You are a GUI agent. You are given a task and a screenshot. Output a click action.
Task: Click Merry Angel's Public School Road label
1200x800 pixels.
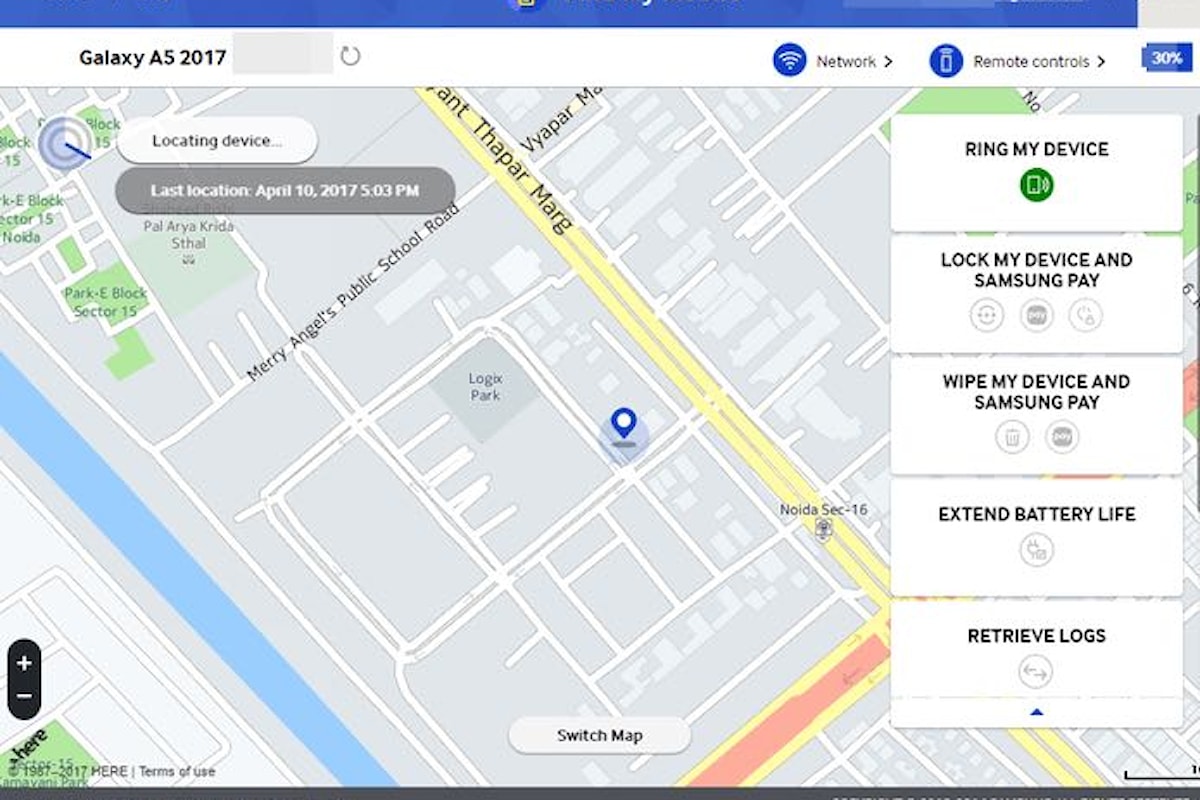tap(352, 291)
